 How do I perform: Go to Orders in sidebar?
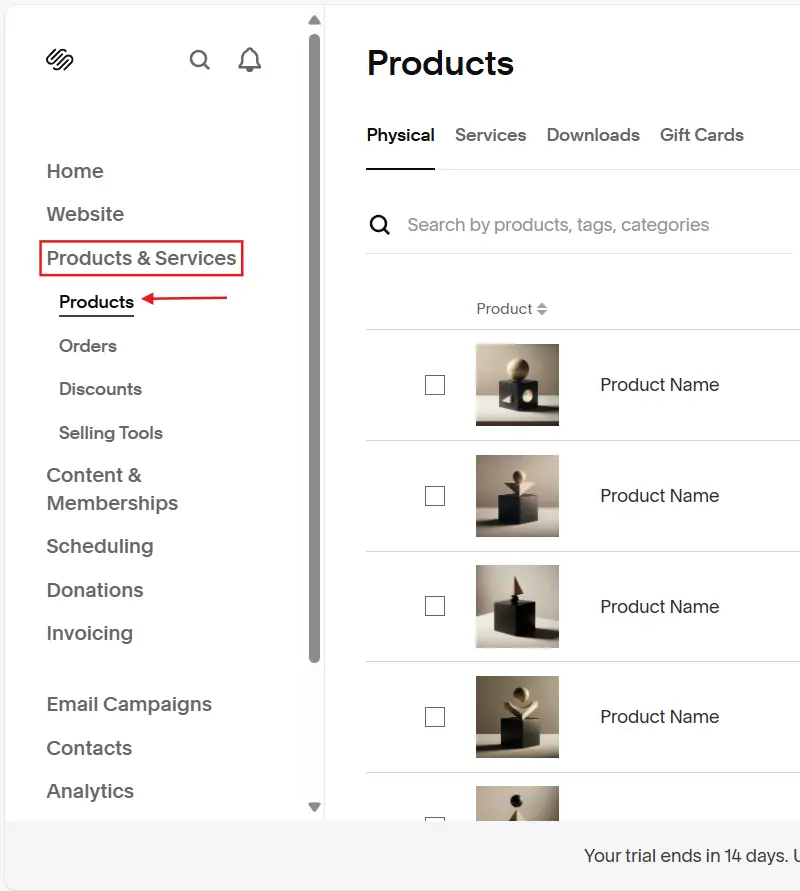[x=88, y=346]
